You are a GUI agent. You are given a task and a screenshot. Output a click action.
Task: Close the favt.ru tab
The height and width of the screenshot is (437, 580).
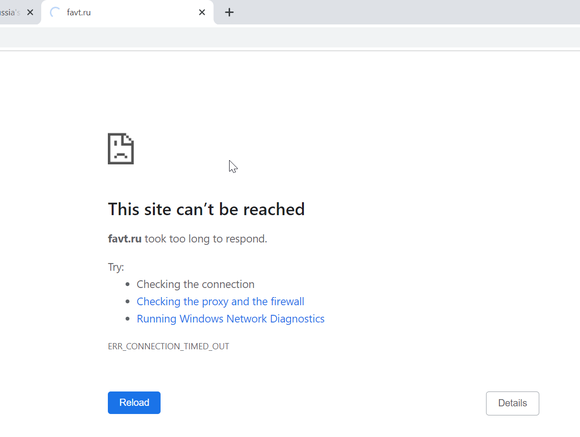[x=202, y=13]
